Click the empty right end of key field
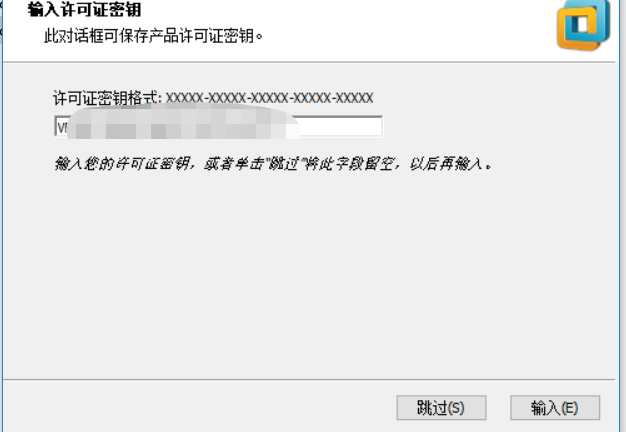This screenshot has width=626, height=432. (x=341, y=127)
